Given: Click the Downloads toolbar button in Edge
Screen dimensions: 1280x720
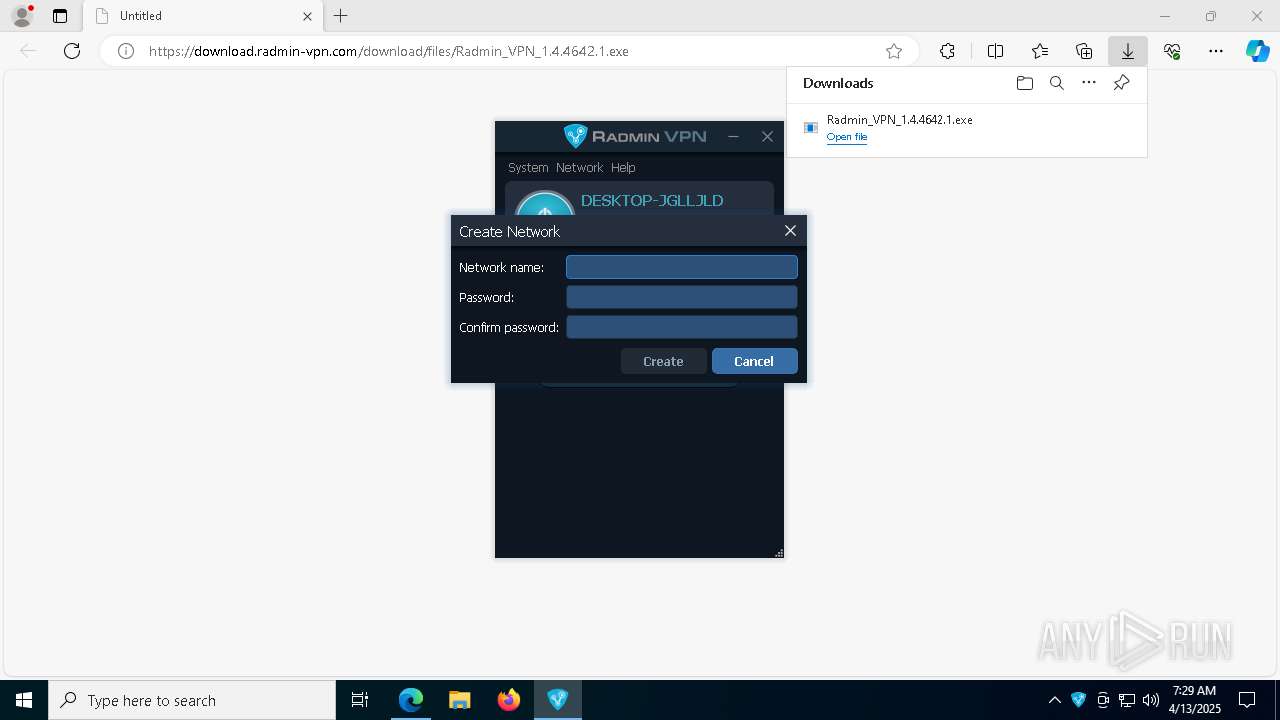Looking at the screenshot, I should pyautogui.click(x=1128, y=51).
